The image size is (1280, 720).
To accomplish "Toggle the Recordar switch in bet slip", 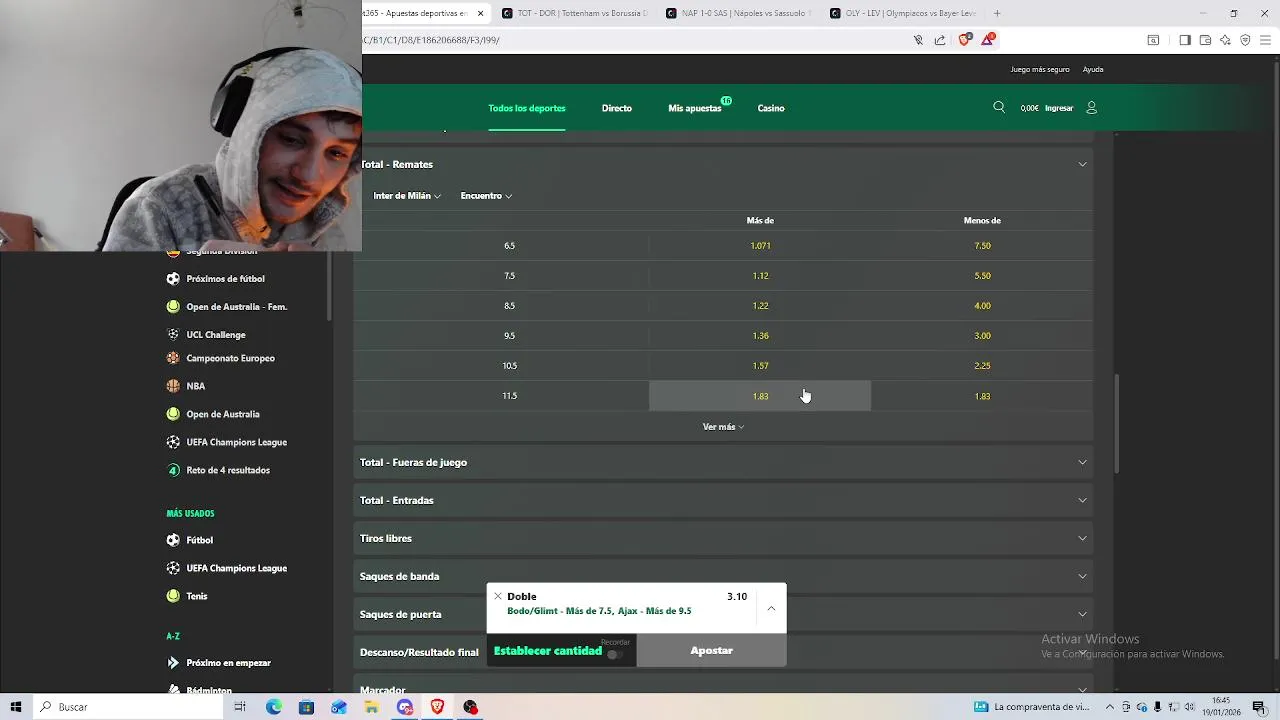I will [x=615, y=654].
